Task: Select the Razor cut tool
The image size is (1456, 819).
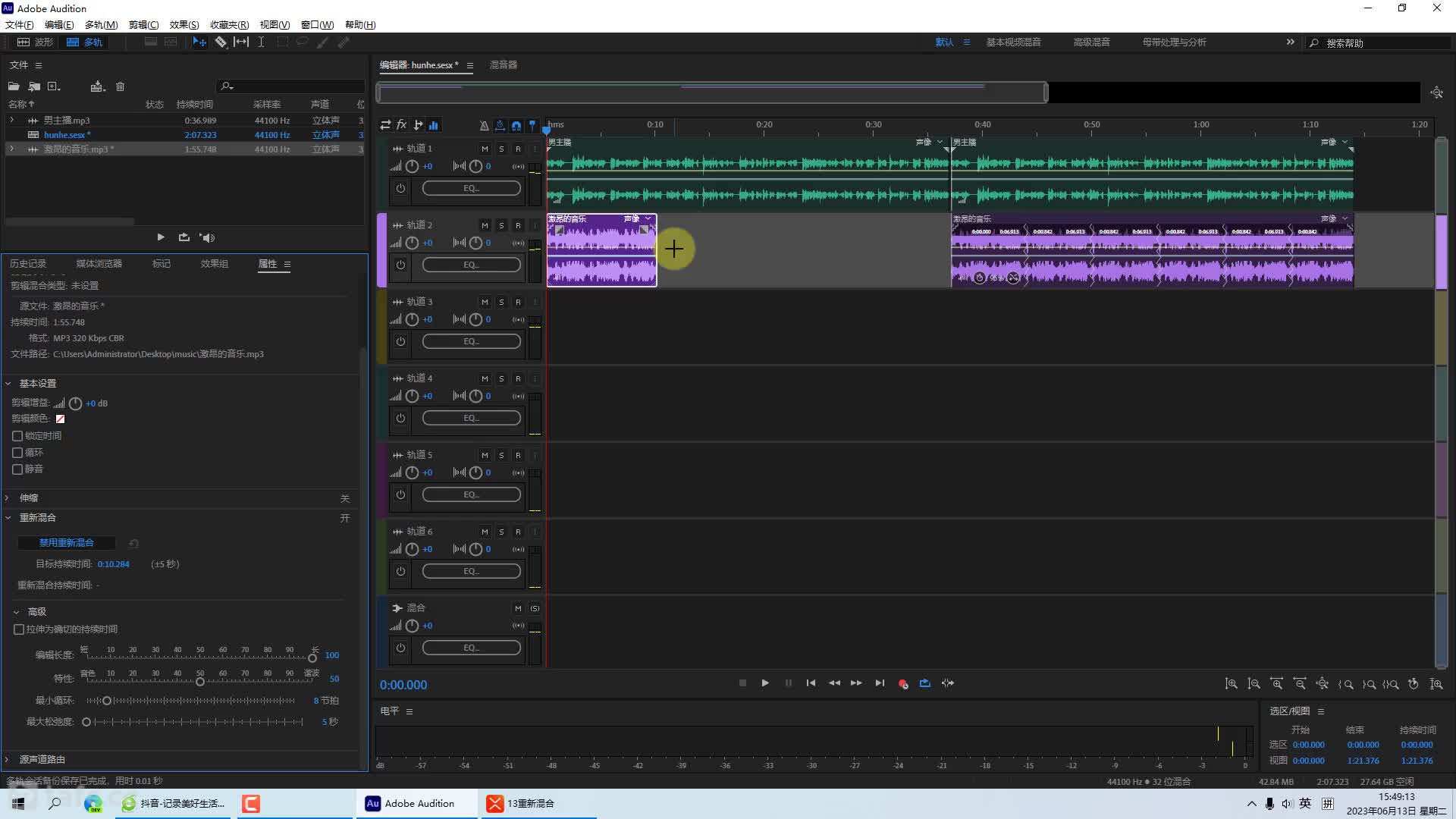Action: (x=221, y=42)
